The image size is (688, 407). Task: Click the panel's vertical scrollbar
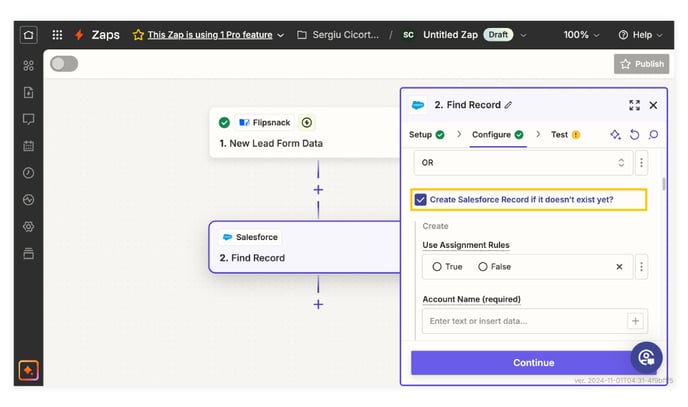[663, 184]
